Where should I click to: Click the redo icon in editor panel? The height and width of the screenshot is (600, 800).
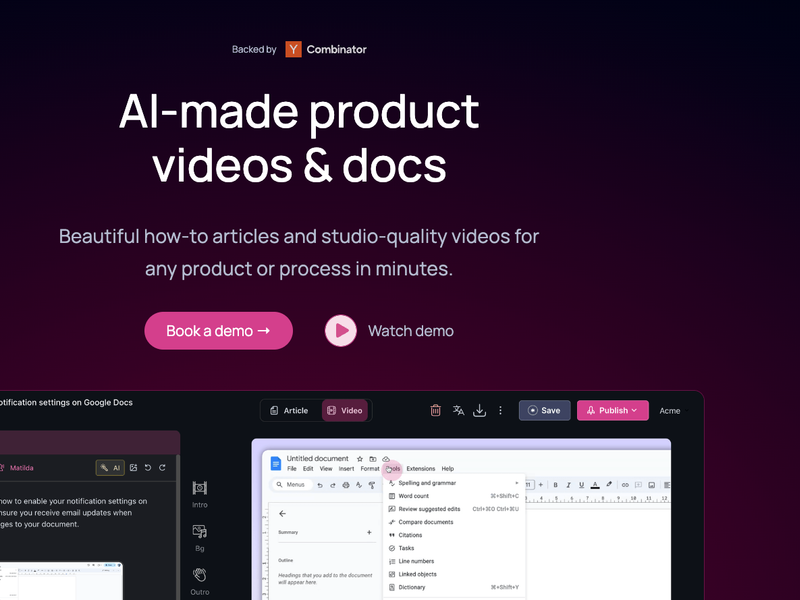163,467
